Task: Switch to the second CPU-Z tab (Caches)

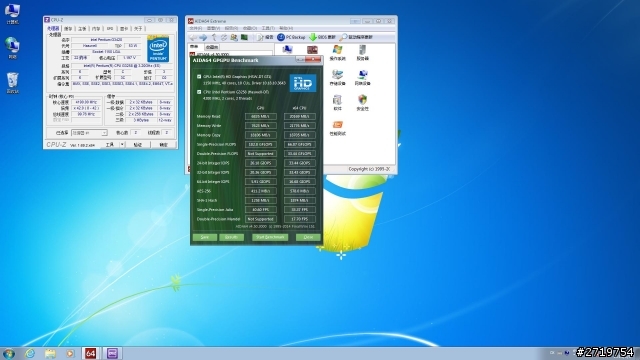Action: point(68,29)
